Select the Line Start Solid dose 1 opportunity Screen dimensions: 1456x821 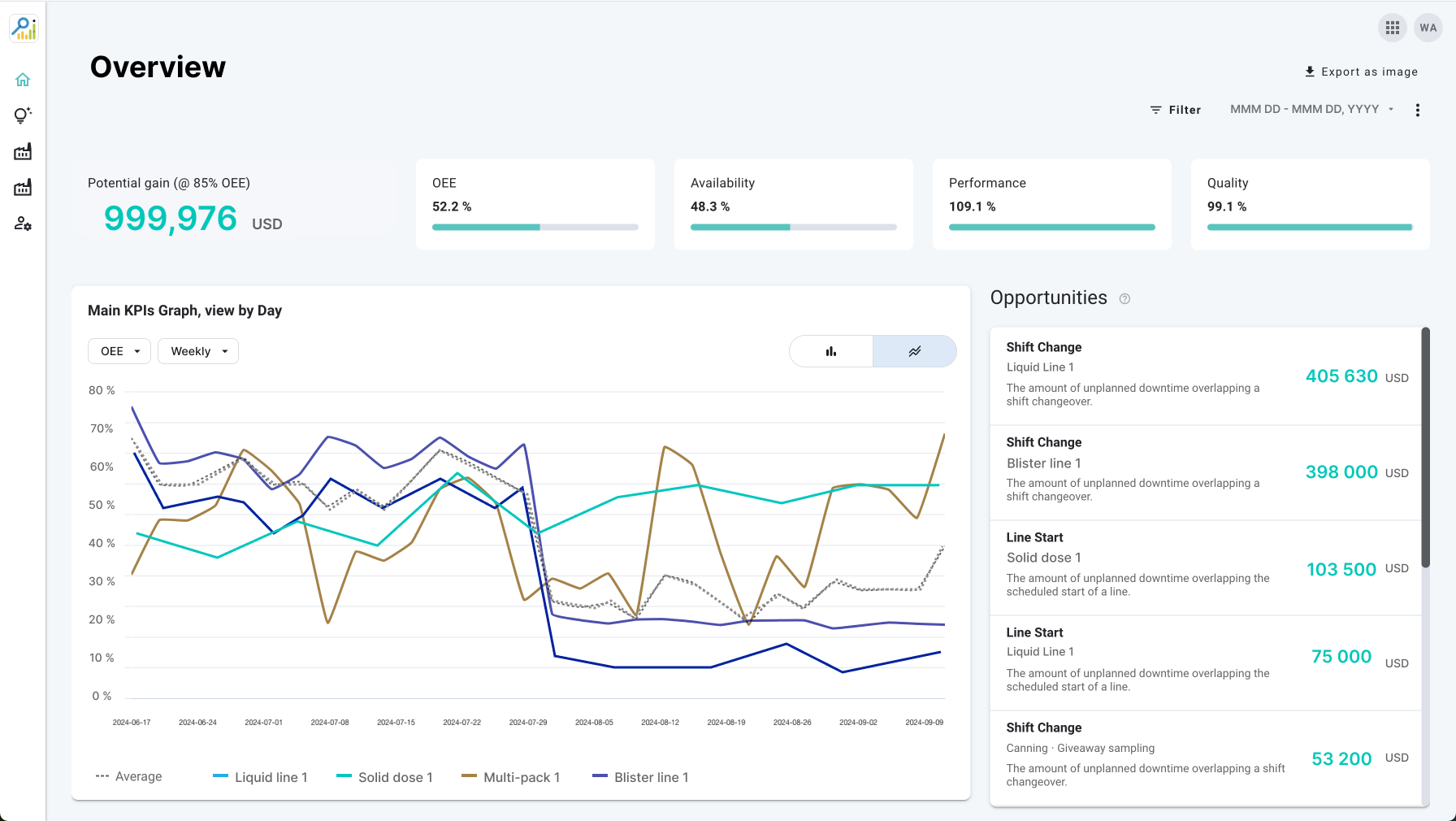coord(1206,567)
